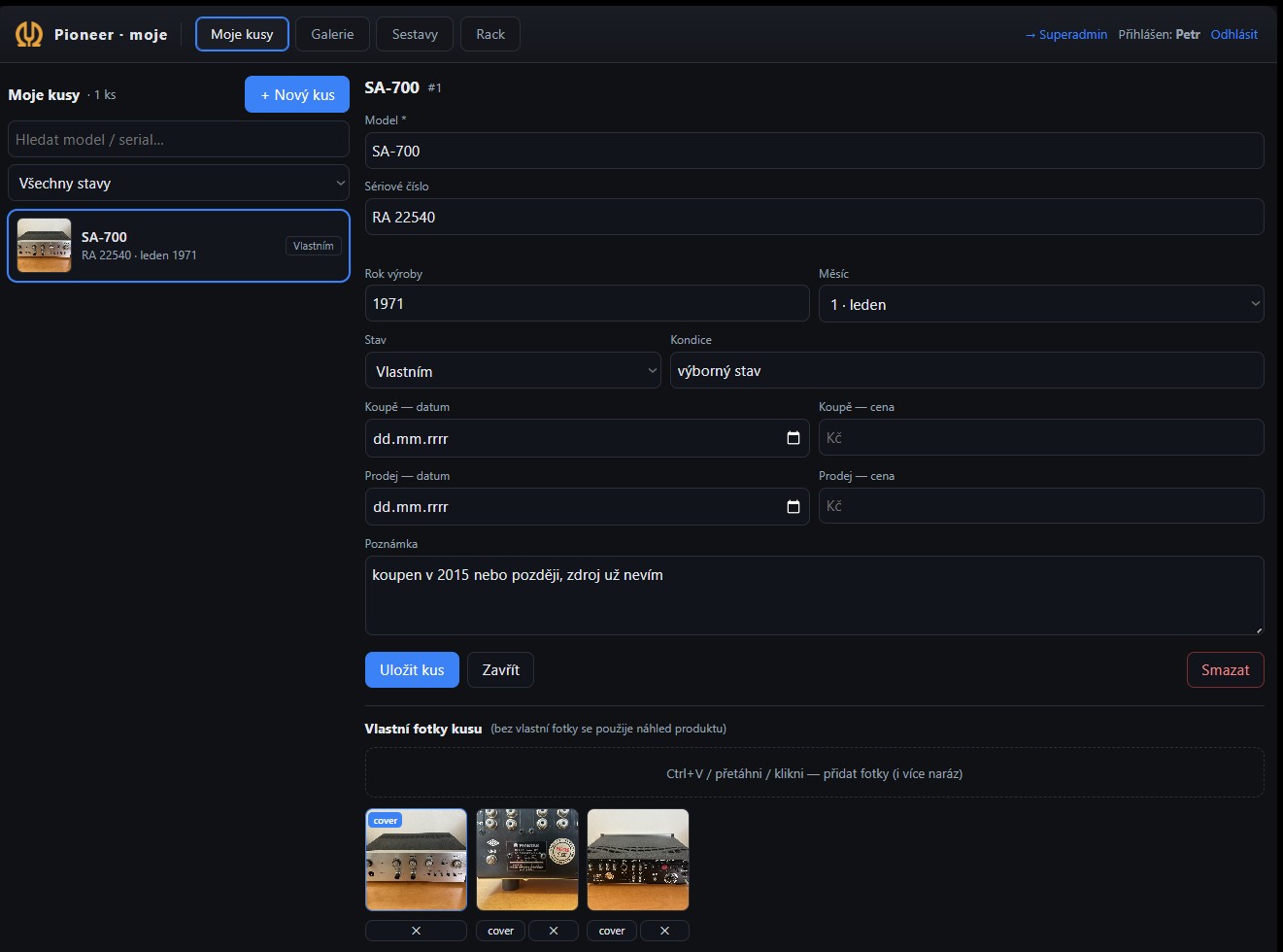Add a new item with + Nový kus

(297, 94)
